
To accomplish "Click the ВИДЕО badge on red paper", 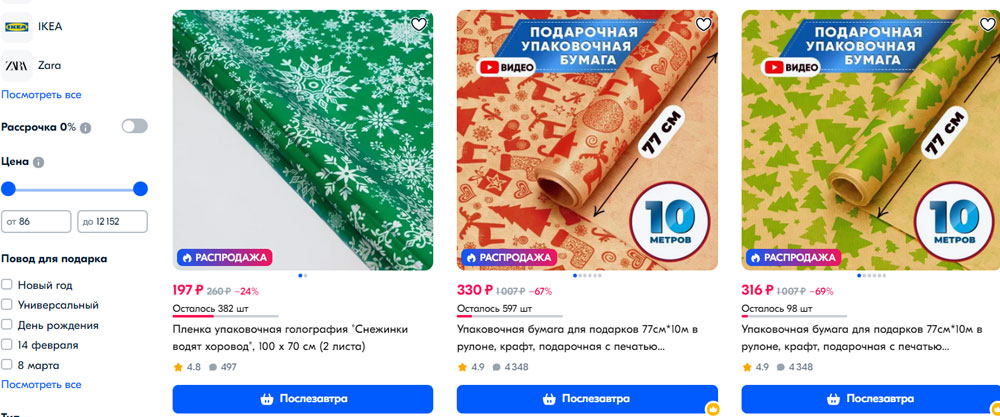I will 507,67.
